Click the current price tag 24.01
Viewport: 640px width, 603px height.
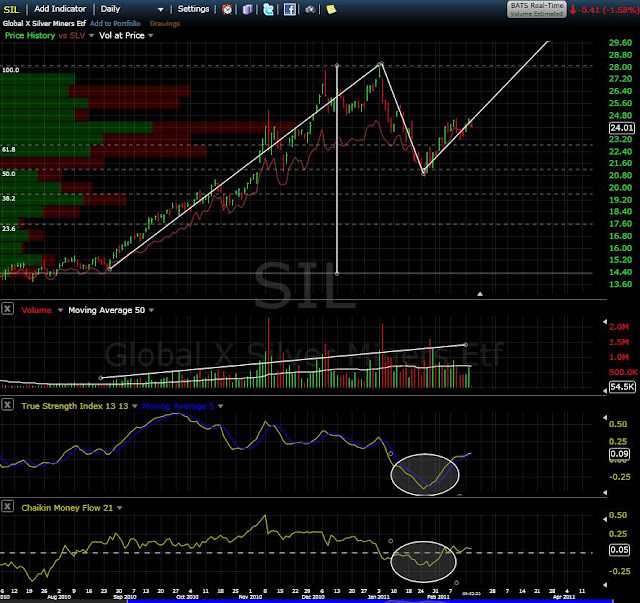(622, 128)
